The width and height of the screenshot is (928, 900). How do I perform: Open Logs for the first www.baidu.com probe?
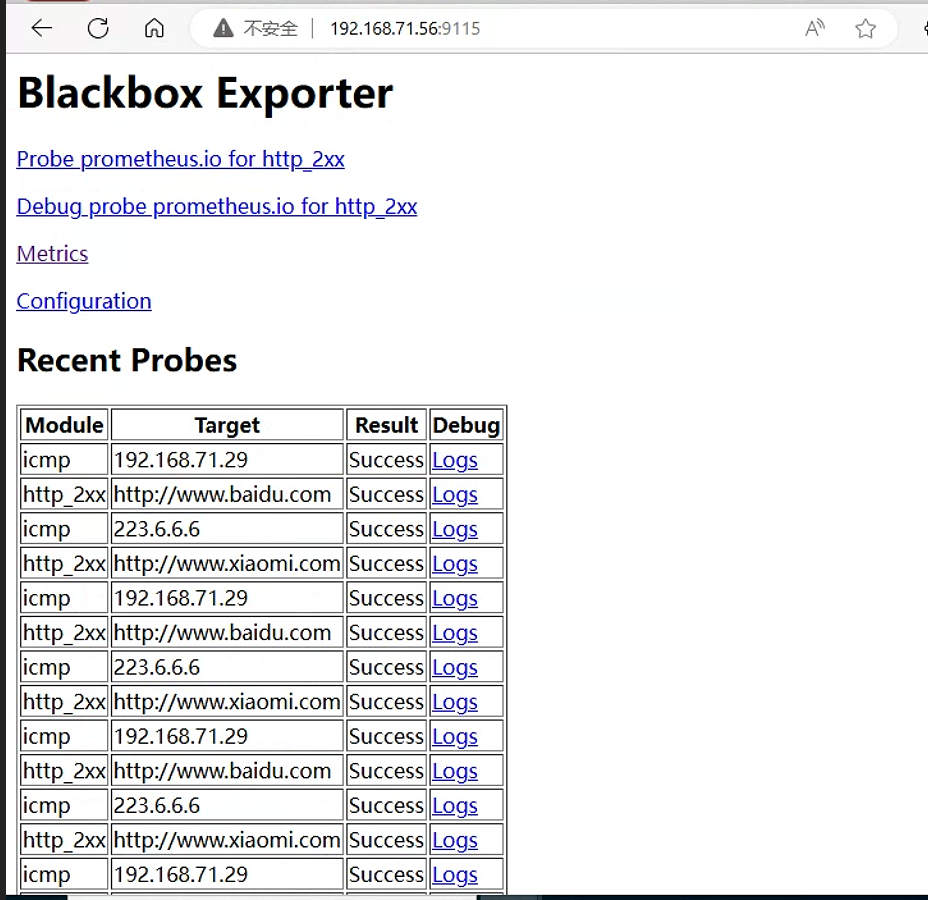tap(455, 495)
